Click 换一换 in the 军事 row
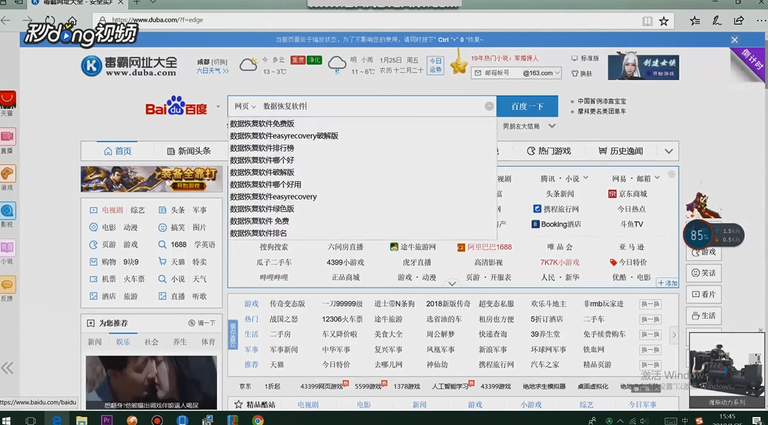The width and height of the screenshot is (768, 425). [650, 350]
